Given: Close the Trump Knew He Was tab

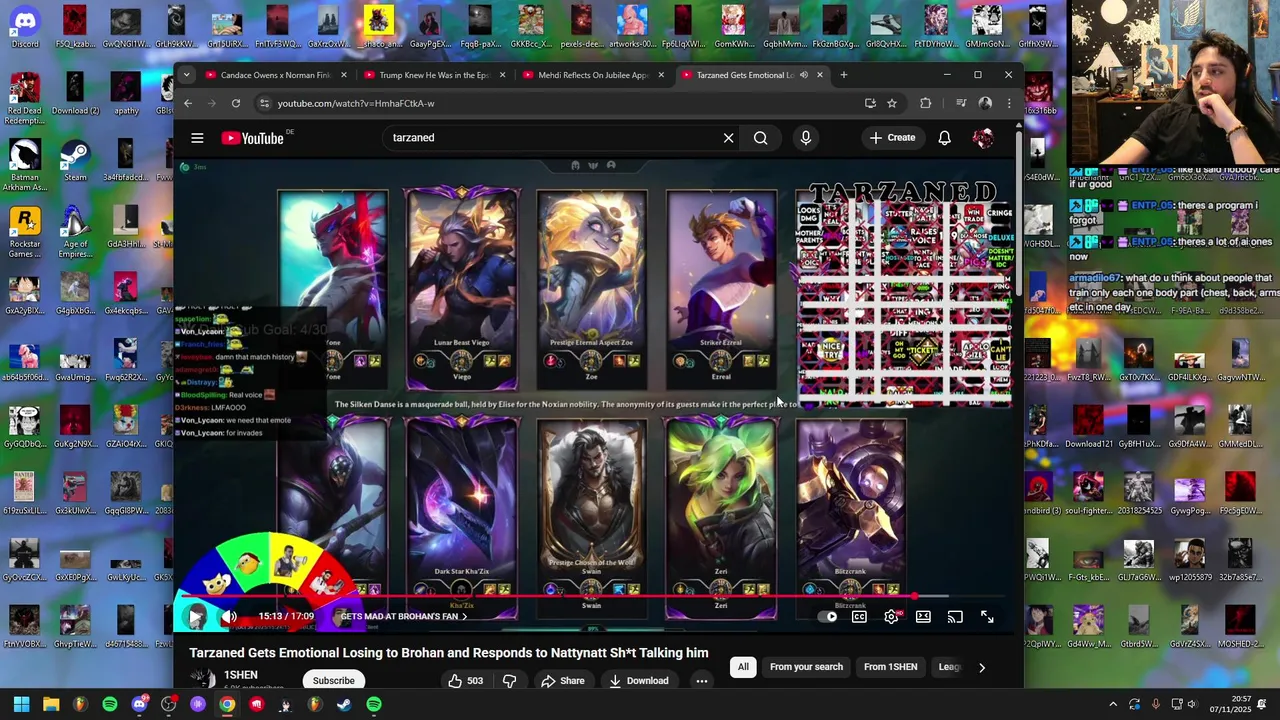Looking at the screenshot, I should pos(502,75).
